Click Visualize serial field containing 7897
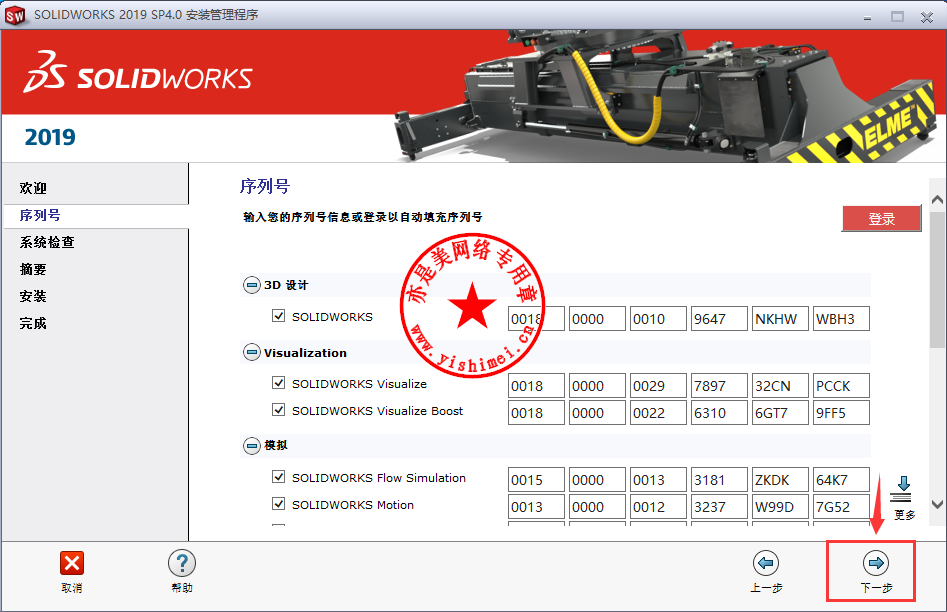Image resolution: width=947 pixels, height=612 pixels. (719, 386)
